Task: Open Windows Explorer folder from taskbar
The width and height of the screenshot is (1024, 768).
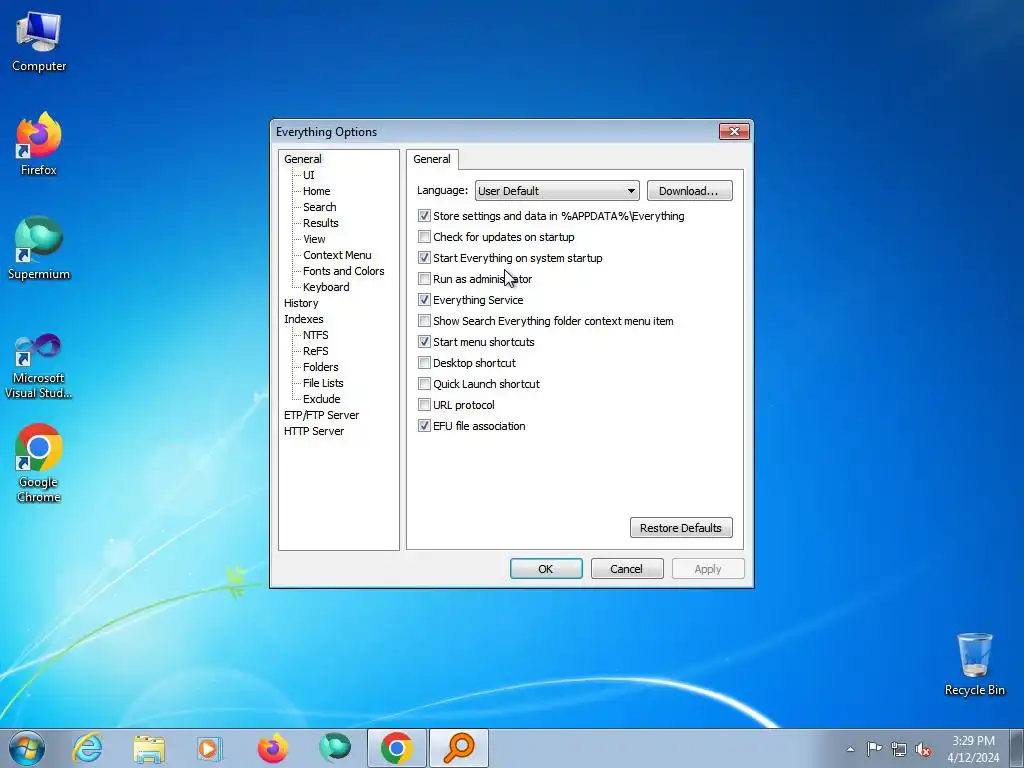Action: [x=149, y=748]
